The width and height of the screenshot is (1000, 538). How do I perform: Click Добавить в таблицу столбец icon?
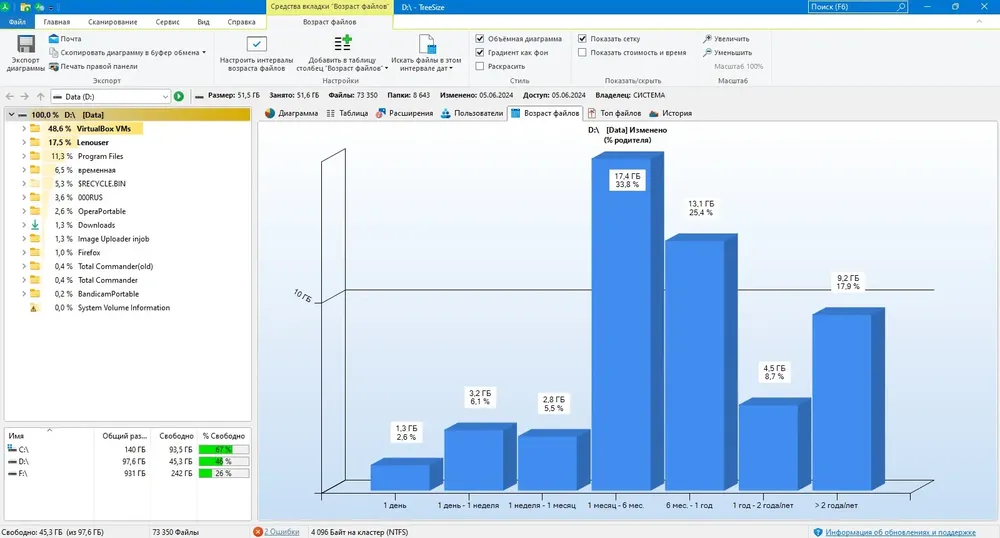click(x=342, y=43)
